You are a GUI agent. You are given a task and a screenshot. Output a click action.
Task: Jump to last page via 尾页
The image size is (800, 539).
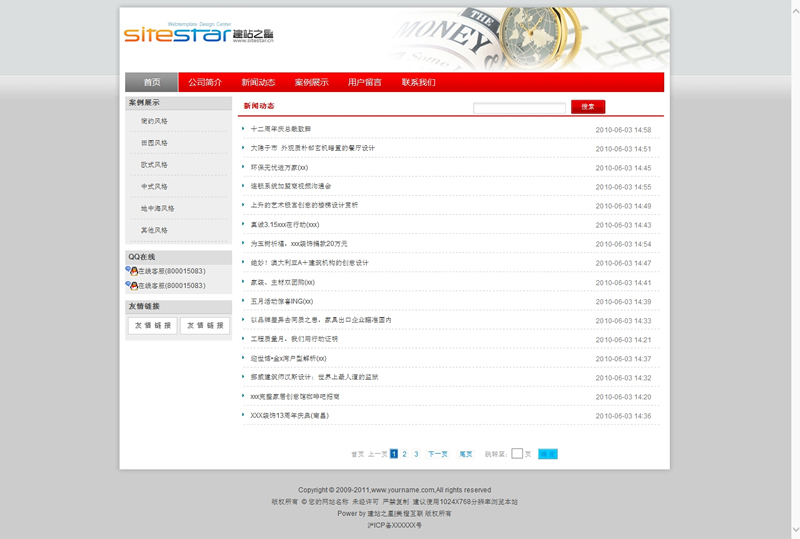point(465,454)
